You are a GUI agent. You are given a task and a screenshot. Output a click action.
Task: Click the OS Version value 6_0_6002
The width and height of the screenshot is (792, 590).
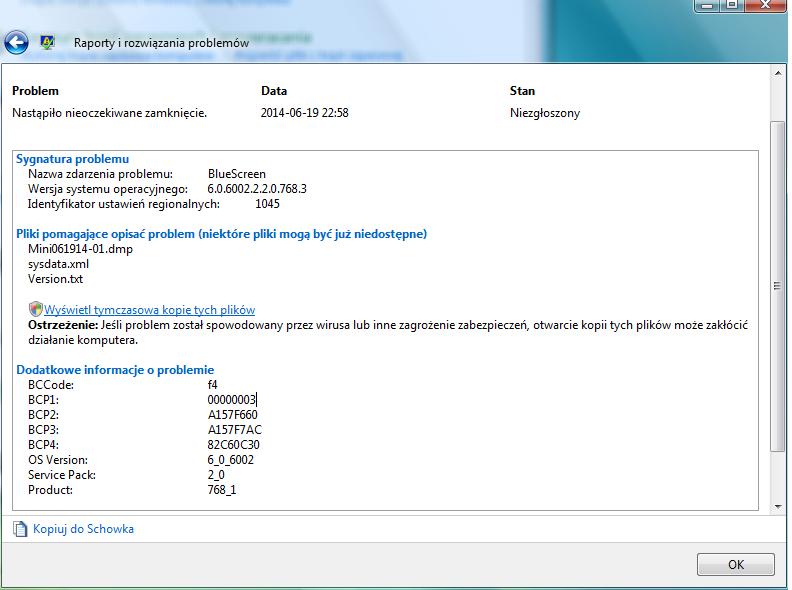[230, 460]
